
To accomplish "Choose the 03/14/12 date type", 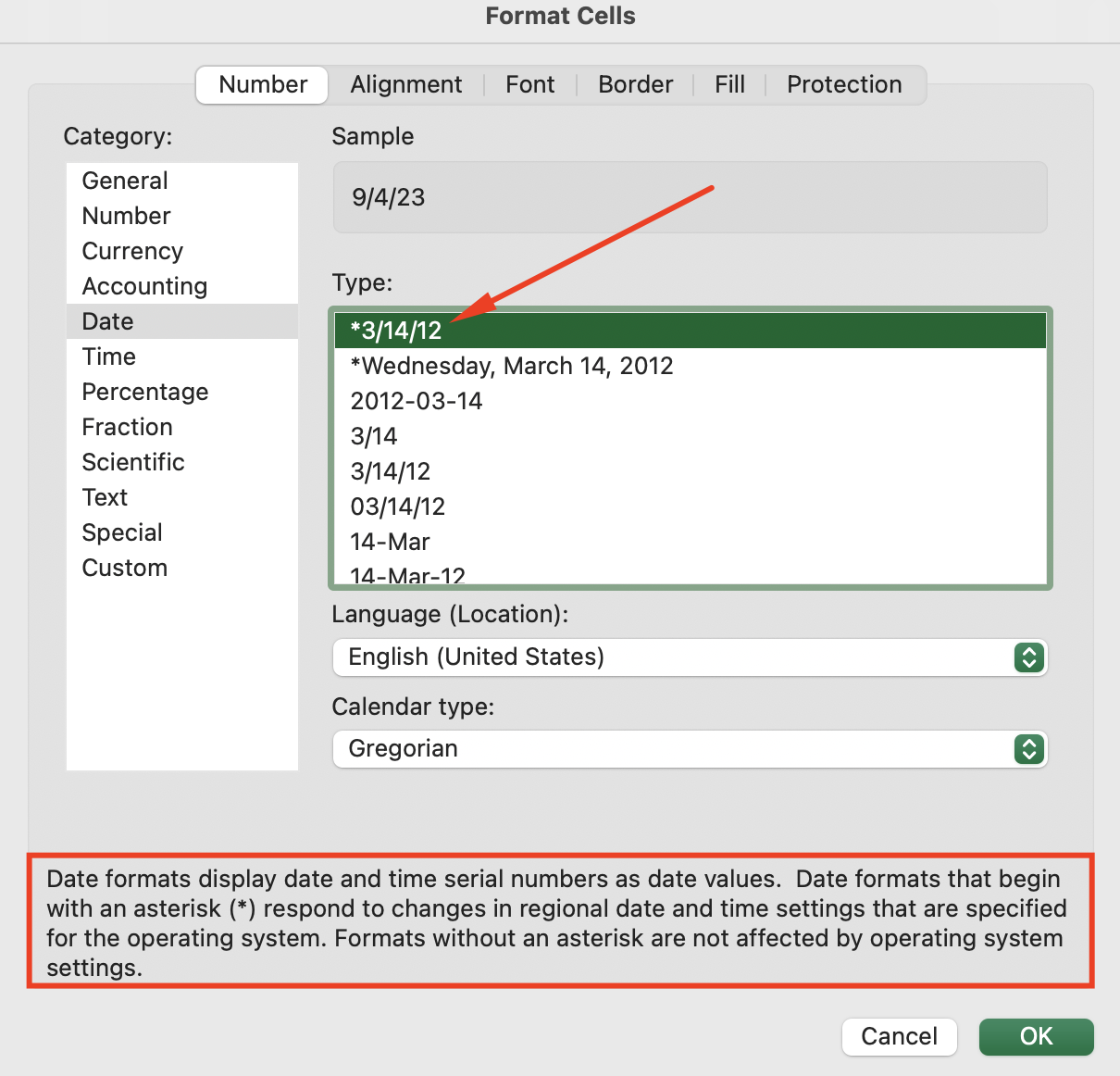I will pyautogui.click(x=691, y=507).
